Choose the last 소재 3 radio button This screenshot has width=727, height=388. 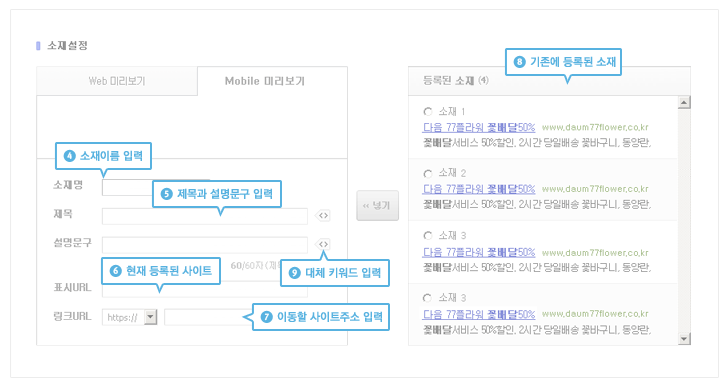tap(427, 298)
